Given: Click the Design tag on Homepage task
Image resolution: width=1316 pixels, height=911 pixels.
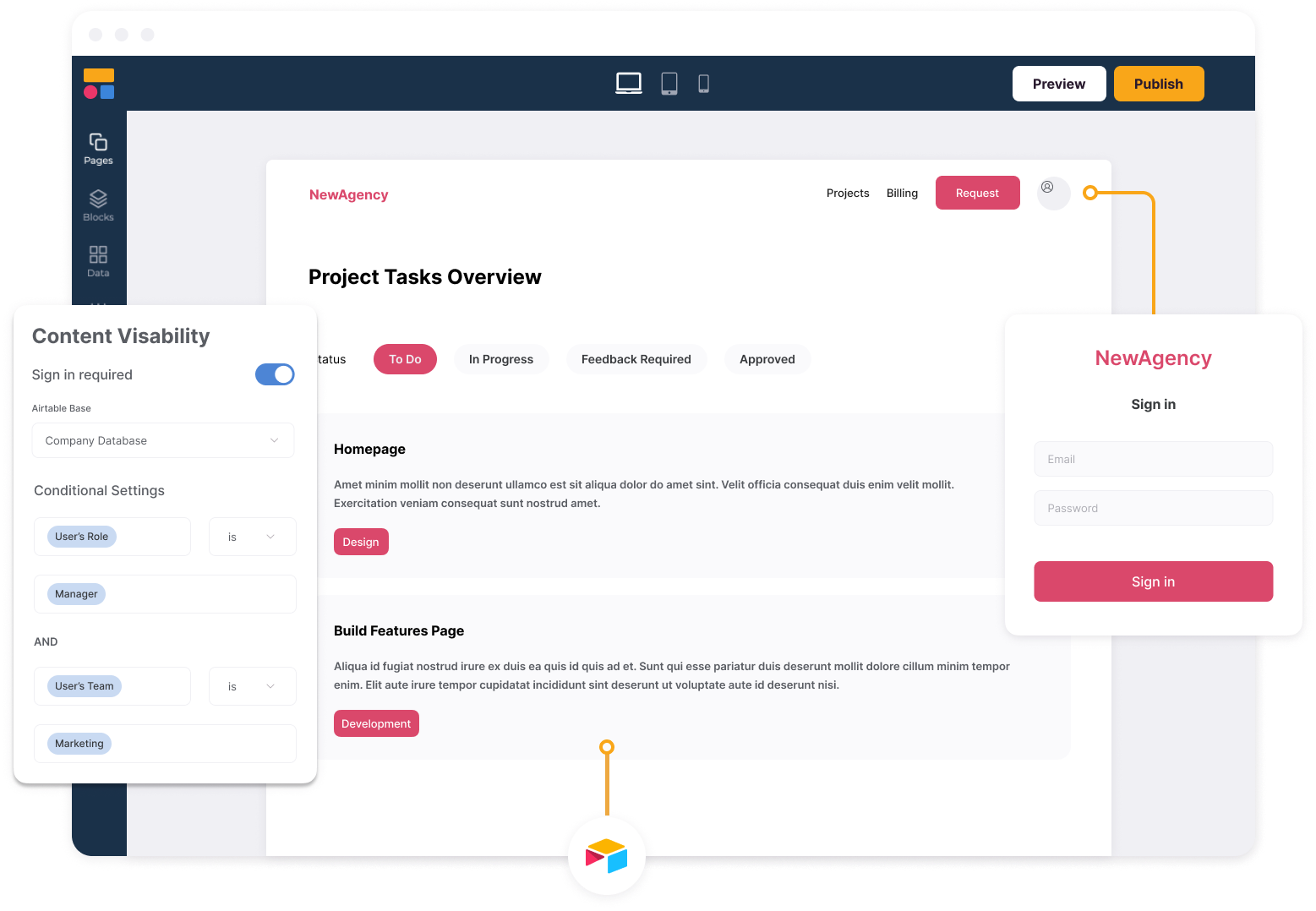Looking at the screenshot, I should (361, 542).
